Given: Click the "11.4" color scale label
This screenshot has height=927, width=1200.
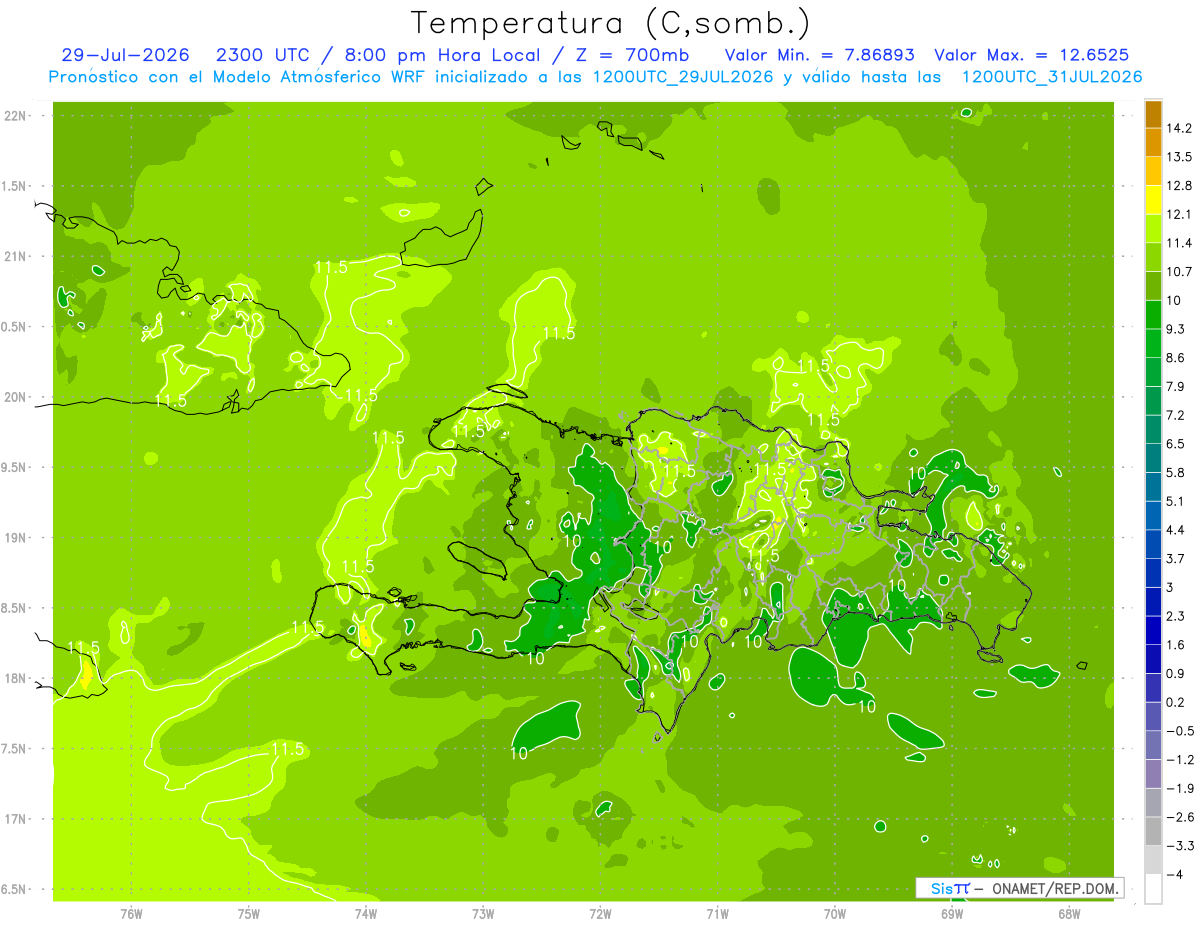Looking at the screenshot, I should pyautogui.click(x=1179, y=243).
